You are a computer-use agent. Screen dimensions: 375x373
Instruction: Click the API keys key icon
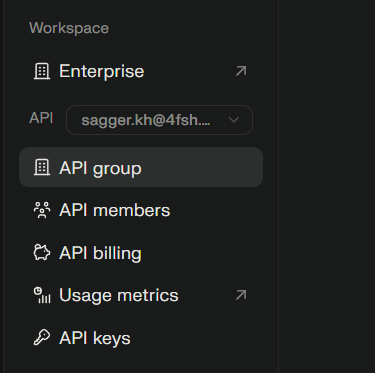(x=42, y=337)
